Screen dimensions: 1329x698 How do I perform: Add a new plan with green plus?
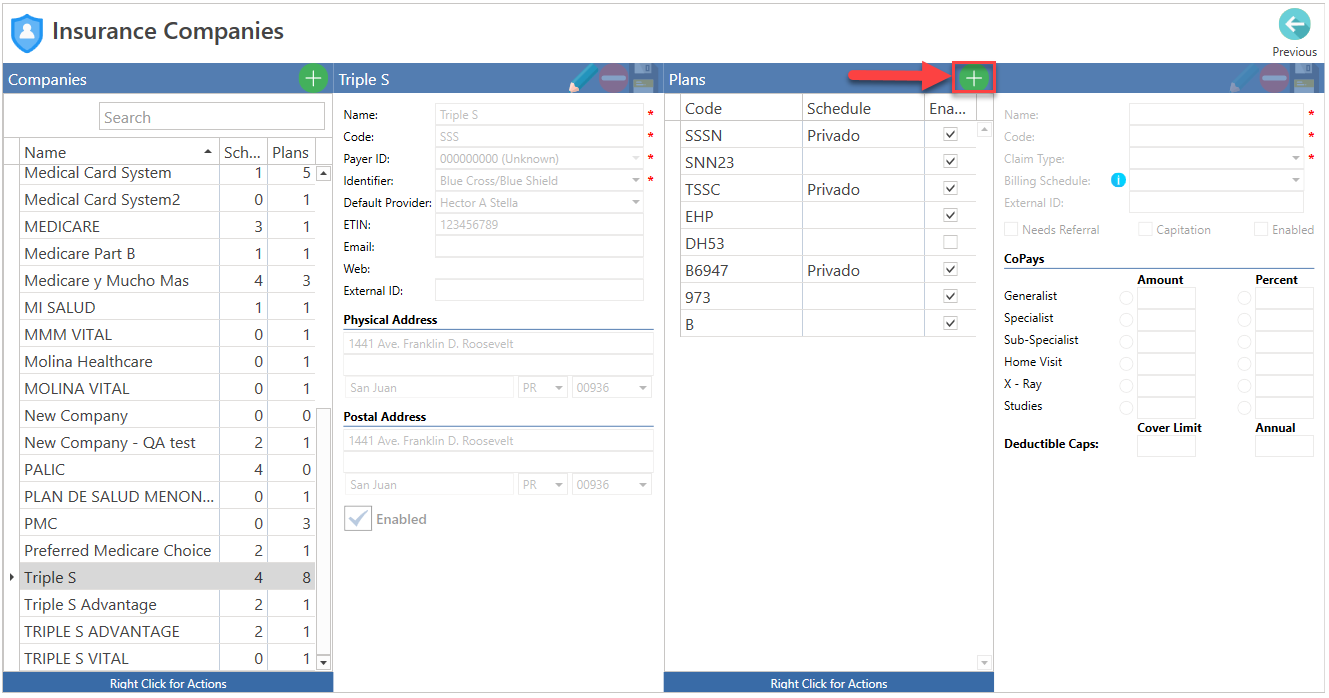(974, 78)
